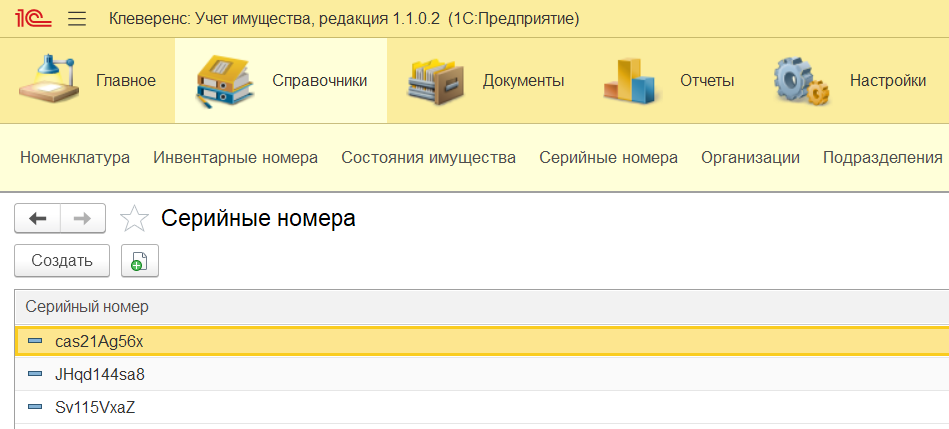Open the hamburger main menu

coord(77,19)
